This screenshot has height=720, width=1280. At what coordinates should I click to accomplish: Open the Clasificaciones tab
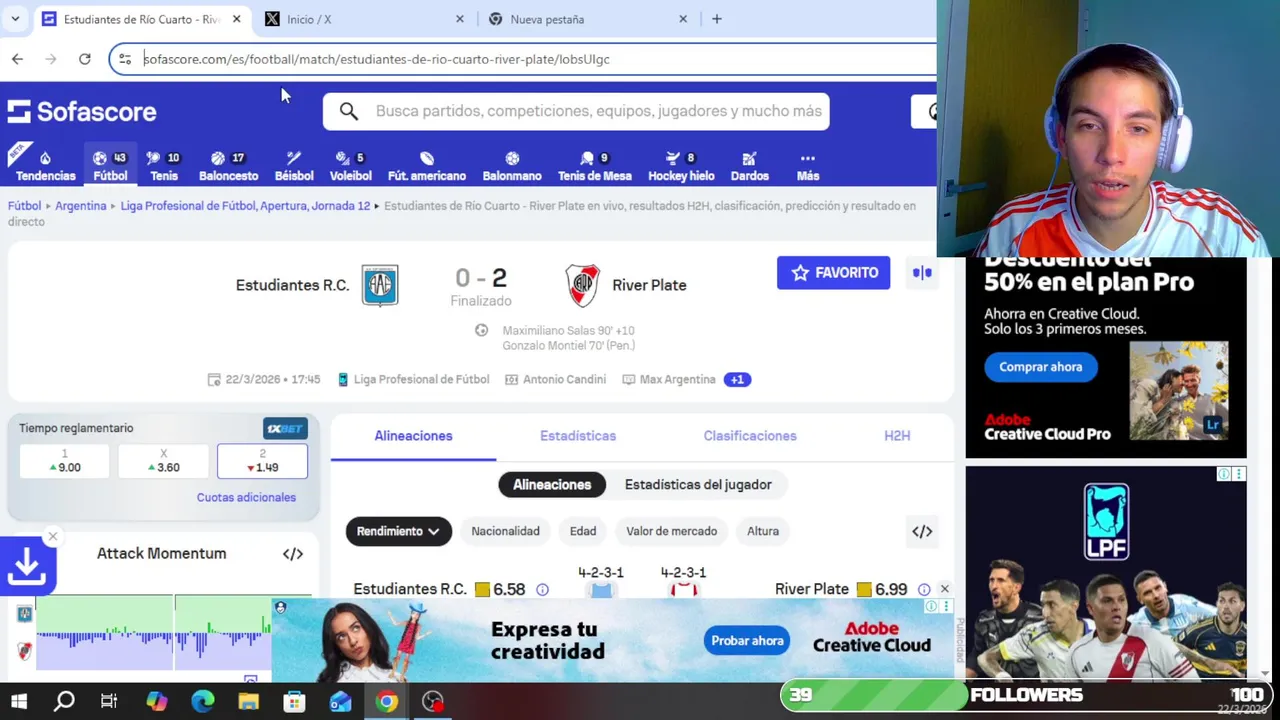click(750, 436)
